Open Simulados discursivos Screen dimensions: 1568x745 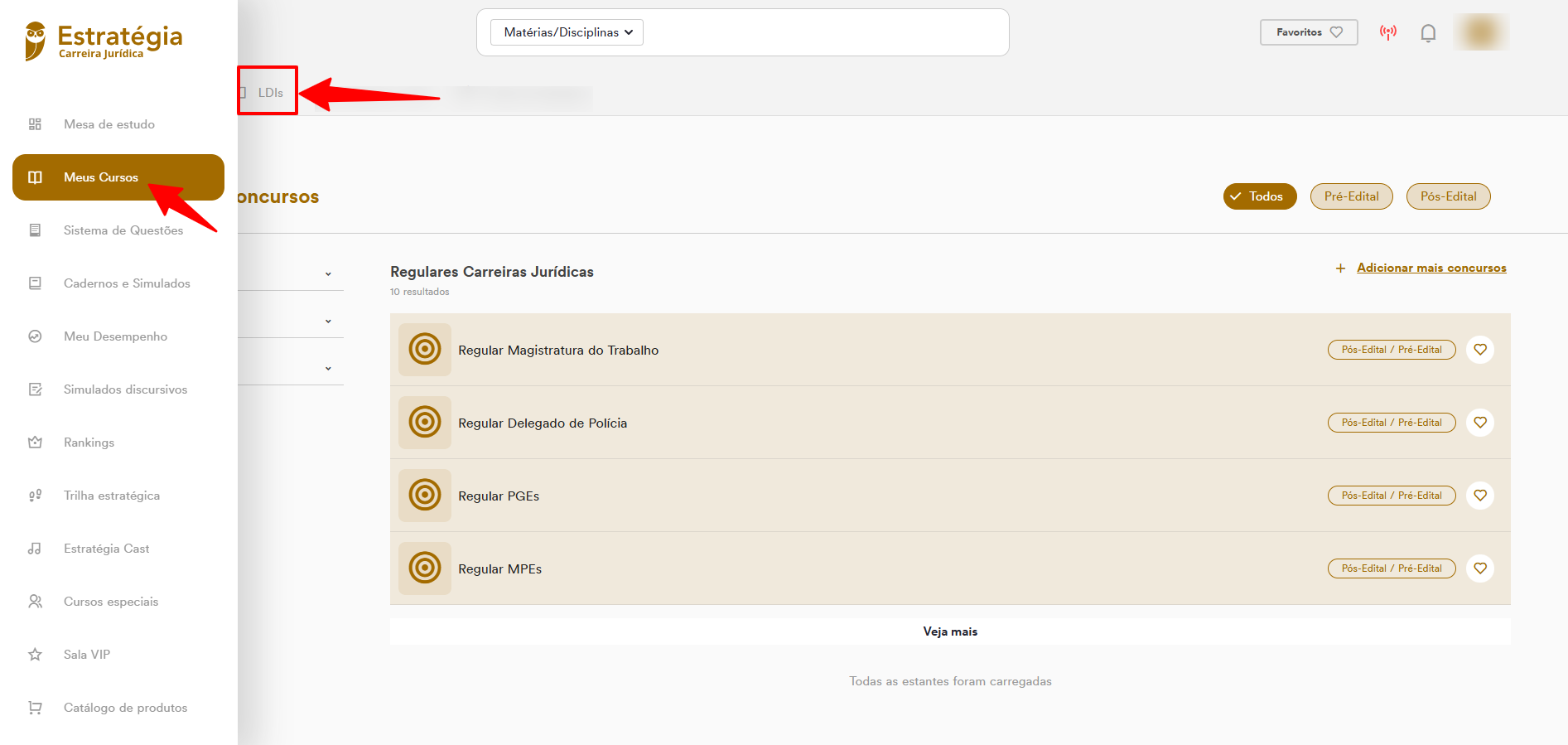[x=125, y=389]
